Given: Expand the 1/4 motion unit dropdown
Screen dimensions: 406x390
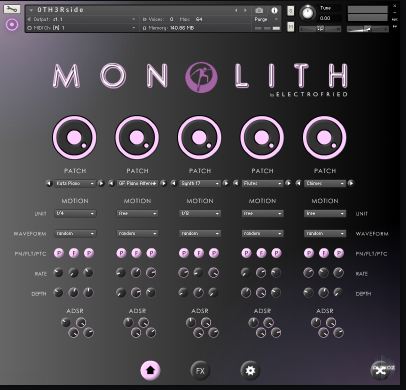Looking at the screenshot, I should tap(75, 213).
